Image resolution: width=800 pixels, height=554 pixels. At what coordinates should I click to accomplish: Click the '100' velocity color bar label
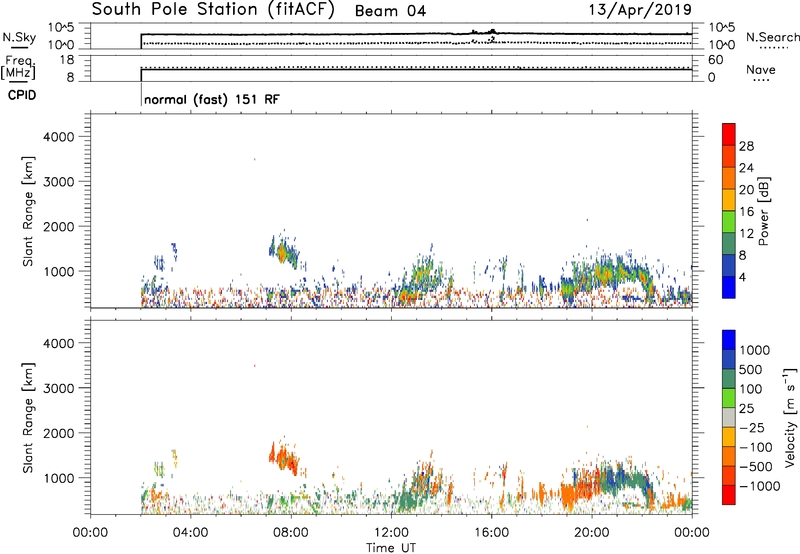coord(753,389)
